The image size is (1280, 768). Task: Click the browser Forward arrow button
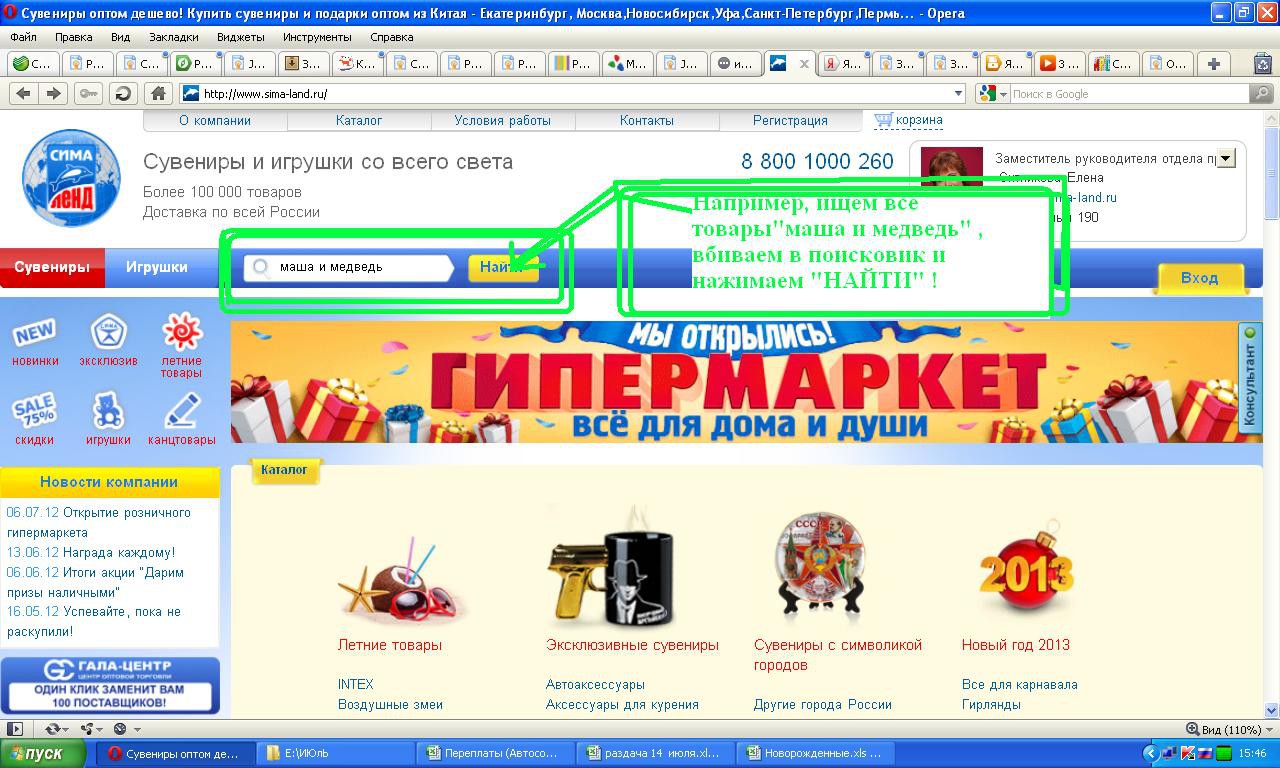(54, 93)
